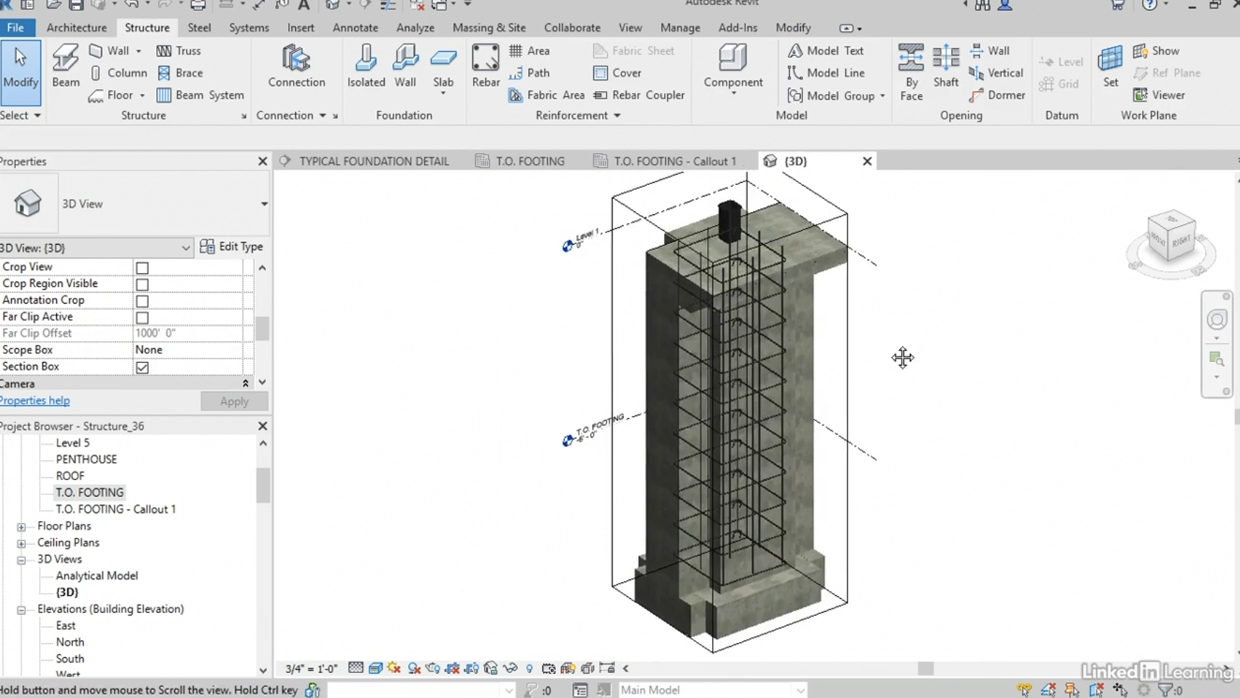1240x698 pixels.
Task: Click the 3/4" = 1'-0" view scale
Action: pos(310,669)
